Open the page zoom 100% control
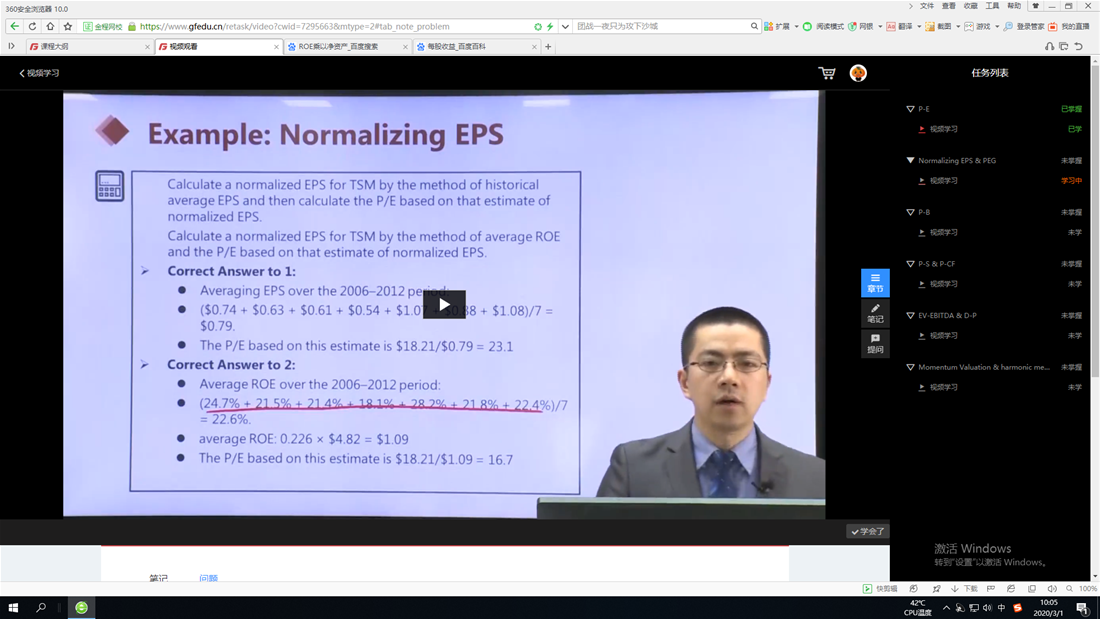Image resolution: width=1100 pixels, height=619 pixels. tap(1082, 589)
